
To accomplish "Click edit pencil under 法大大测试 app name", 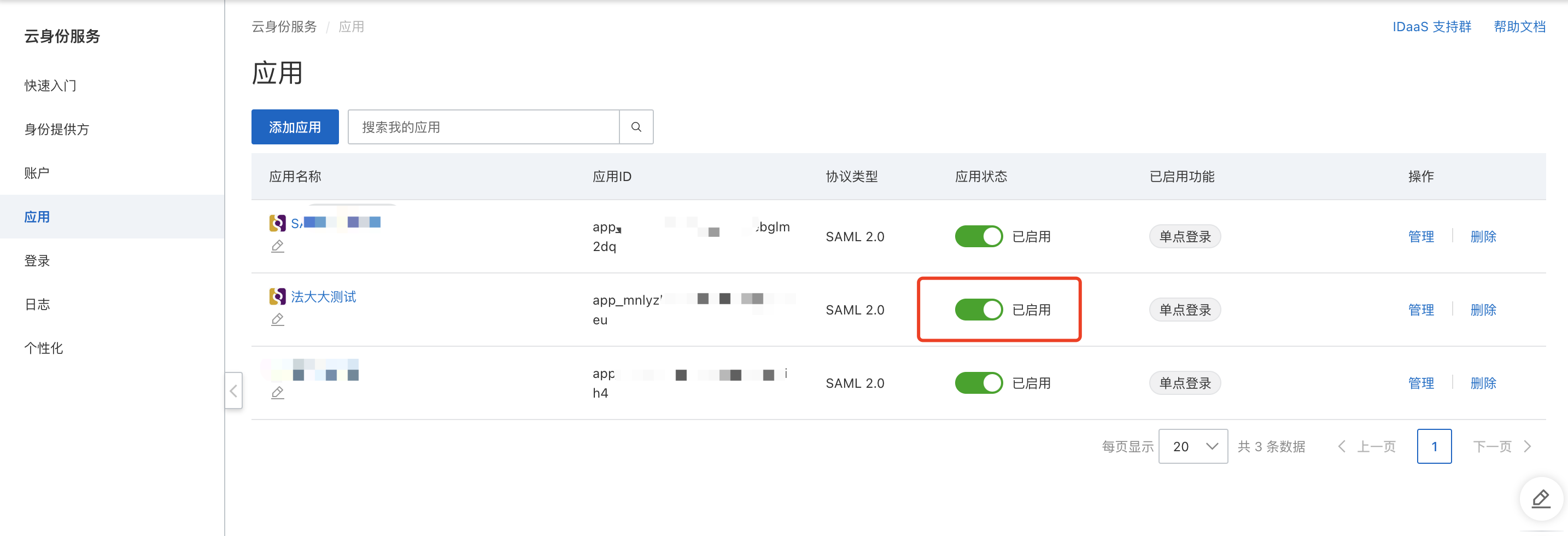I will [278, 319].
